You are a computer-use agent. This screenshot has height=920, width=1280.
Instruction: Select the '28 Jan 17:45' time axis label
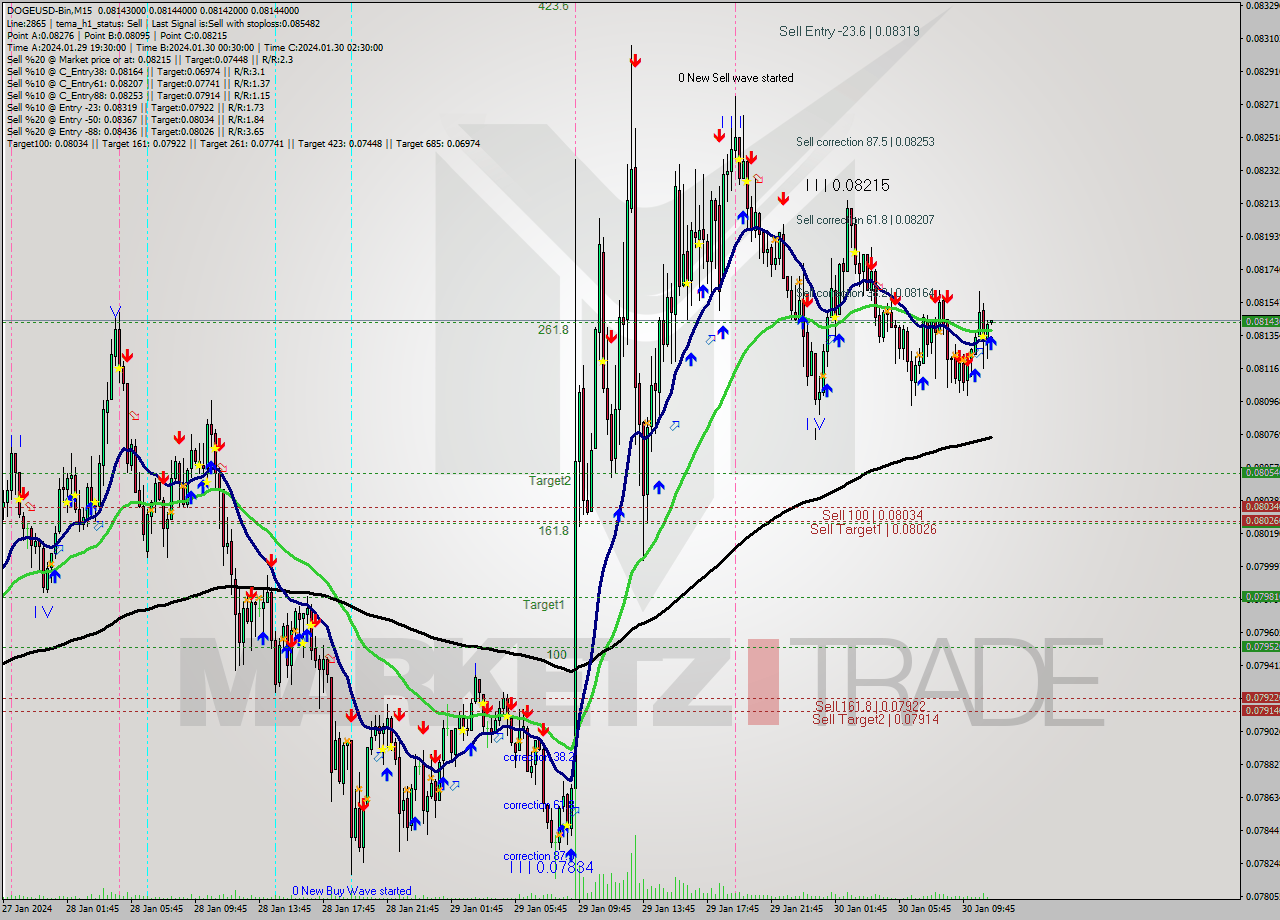point(348,910)
